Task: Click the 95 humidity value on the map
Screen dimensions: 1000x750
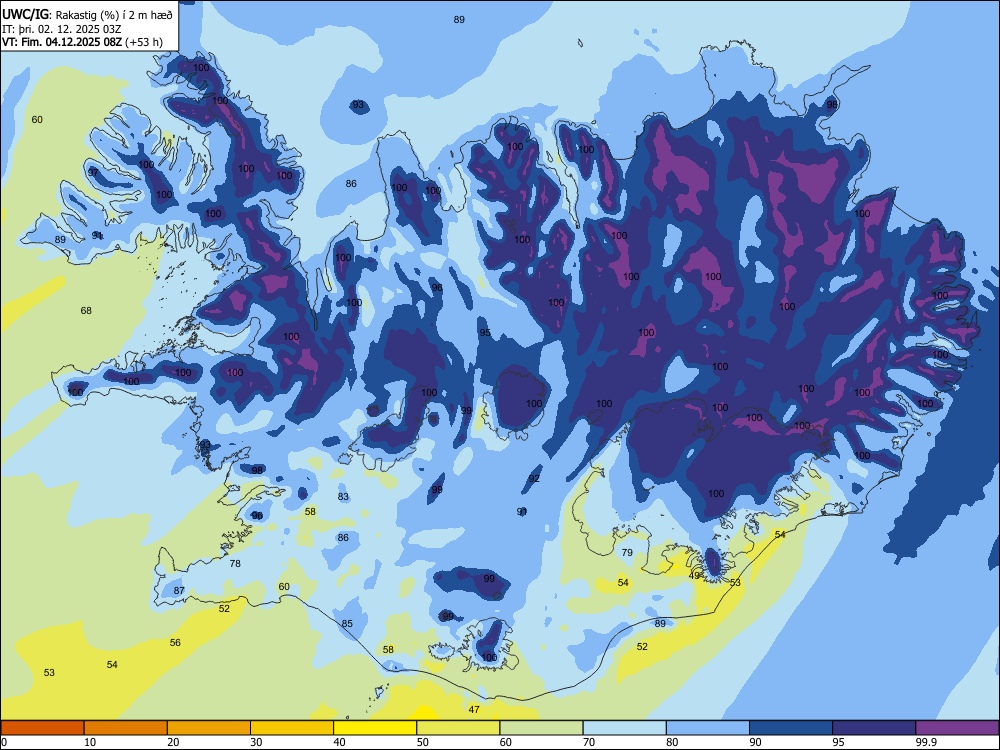Action: click(x=485, y=332)
